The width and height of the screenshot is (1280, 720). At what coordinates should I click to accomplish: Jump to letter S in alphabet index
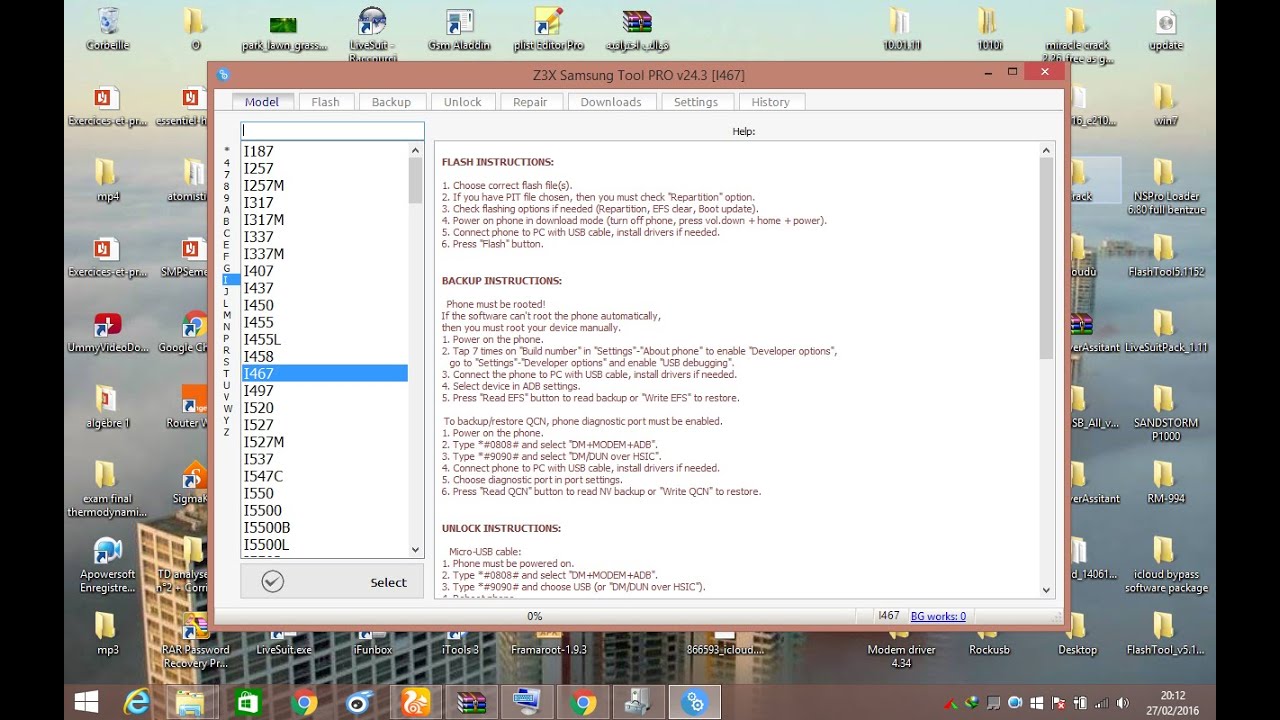click(x=227, y=362)
